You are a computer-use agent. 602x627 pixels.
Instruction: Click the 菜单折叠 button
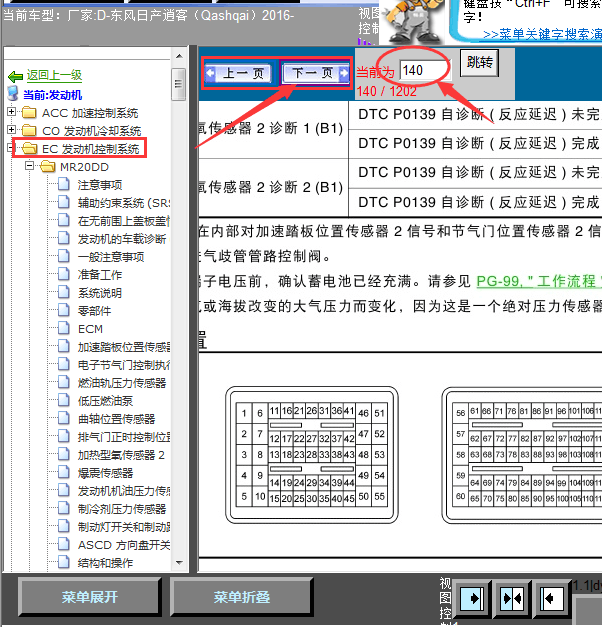pos(242,597)
